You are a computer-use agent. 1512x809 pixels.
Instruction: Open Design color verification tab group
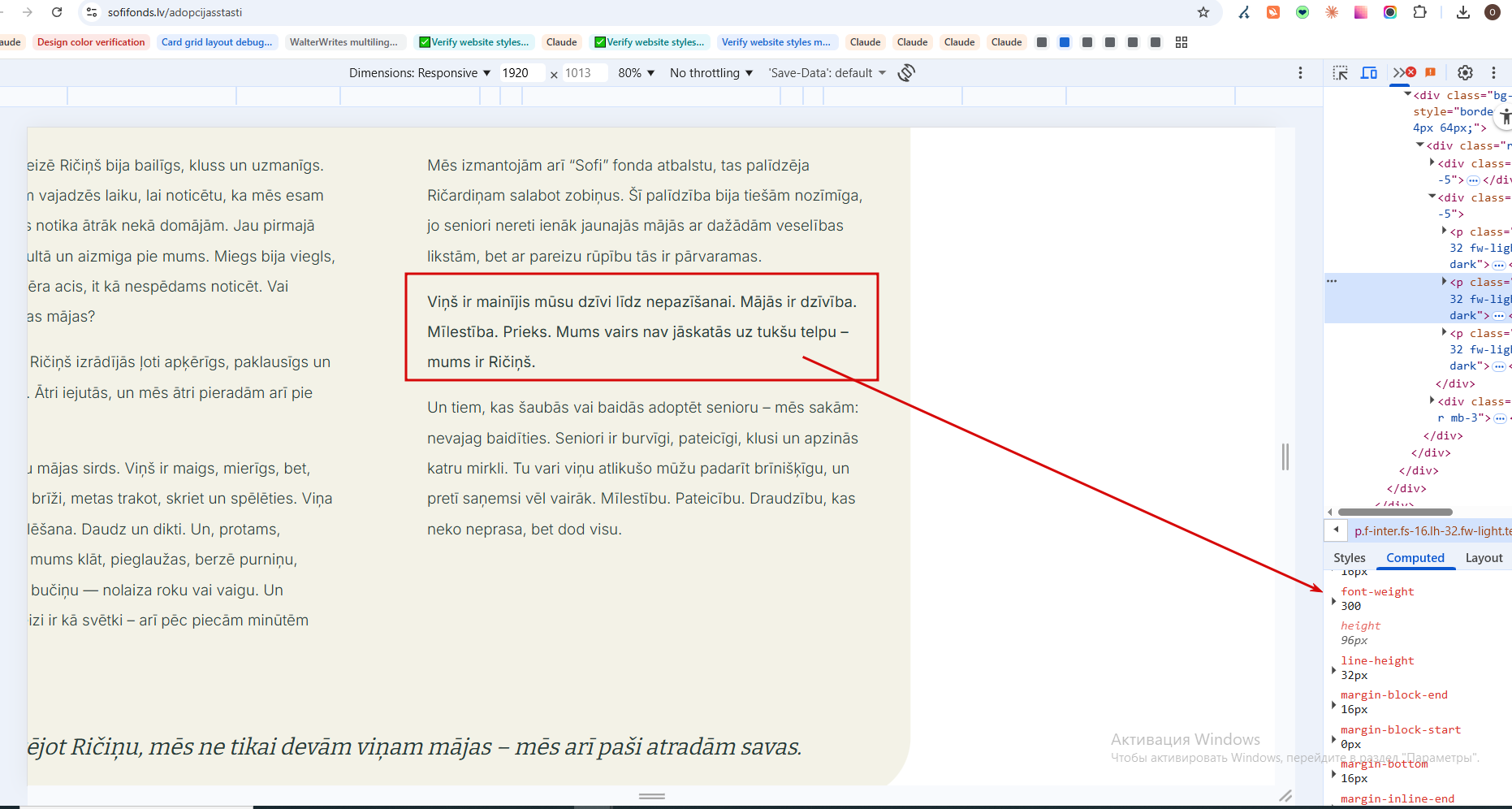tap(91, 42)
